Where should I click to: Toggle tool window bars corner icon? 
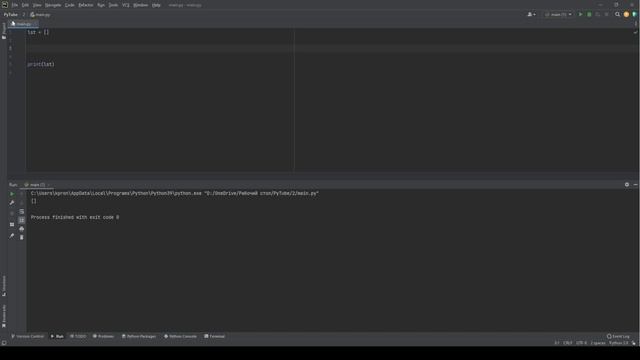tap(4, 343)
